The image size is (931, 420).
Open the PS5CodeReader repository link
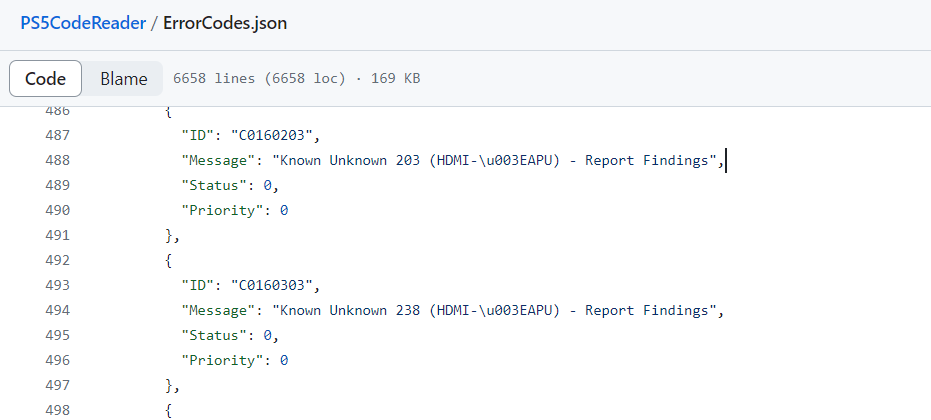(x=83, y=23)
